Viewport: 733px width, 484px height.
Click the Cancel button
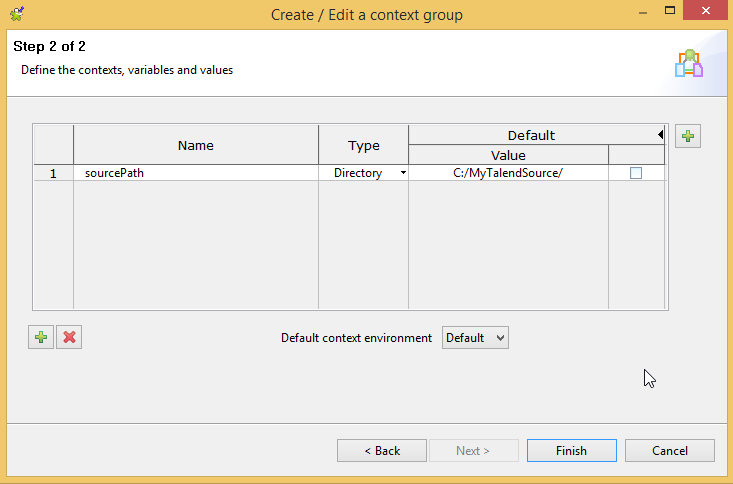tap(669, 450)
